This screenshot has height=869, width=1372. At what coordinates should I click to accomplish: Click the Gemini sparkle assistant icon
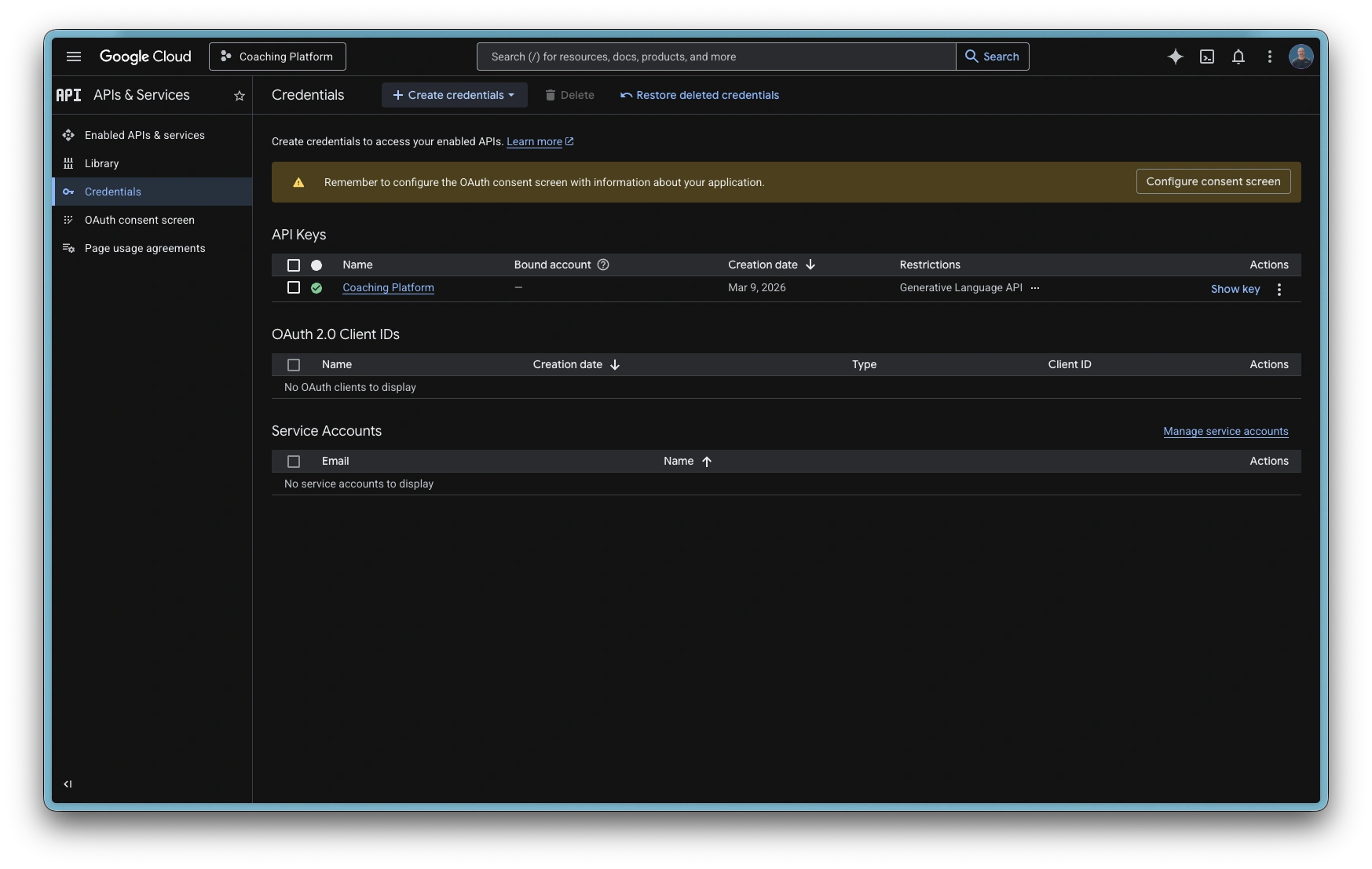coord(1175,57)
